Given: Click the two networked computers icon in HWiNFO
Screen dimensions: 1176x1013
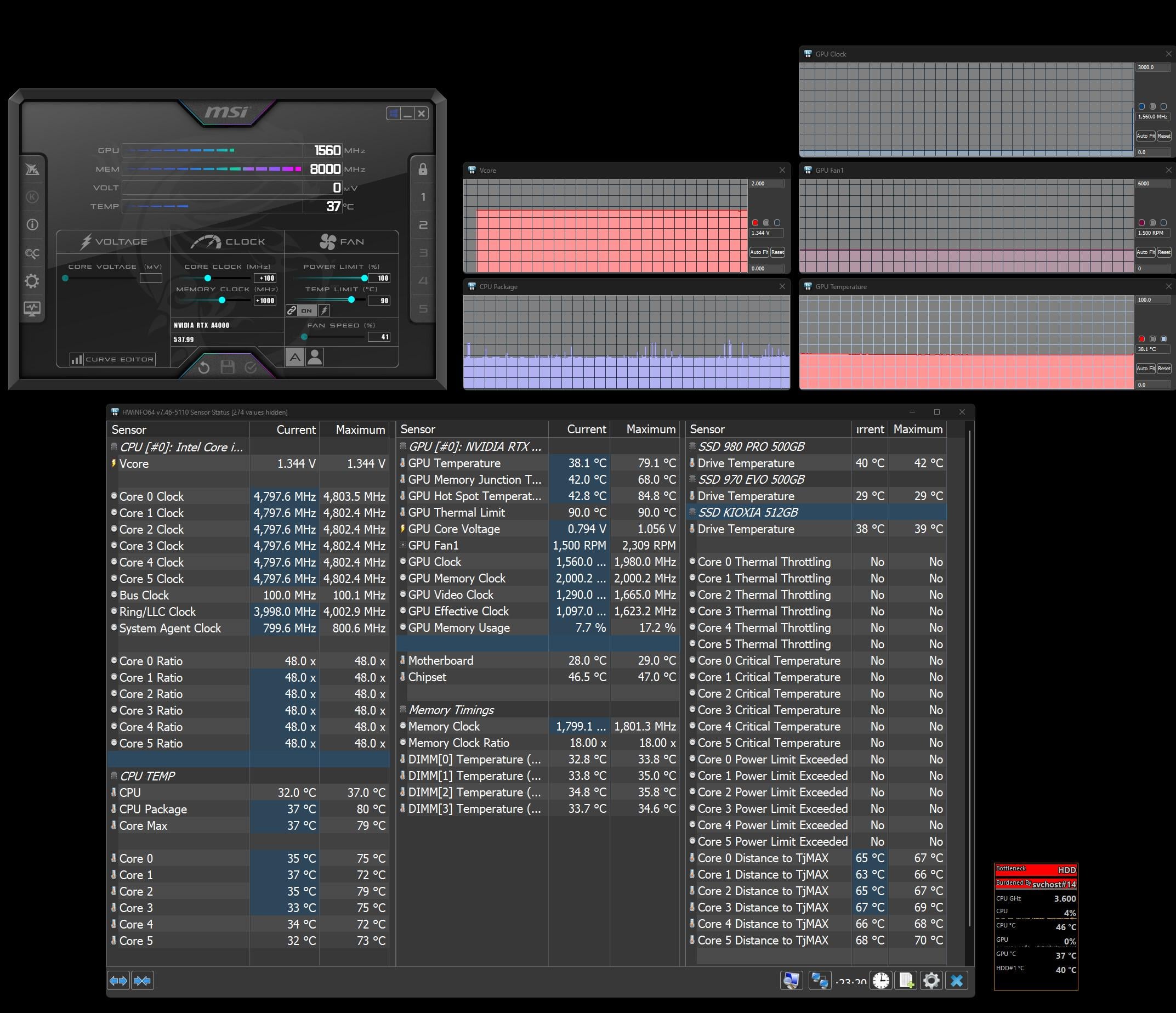Looking at the screenshot, I should [820, 981].
